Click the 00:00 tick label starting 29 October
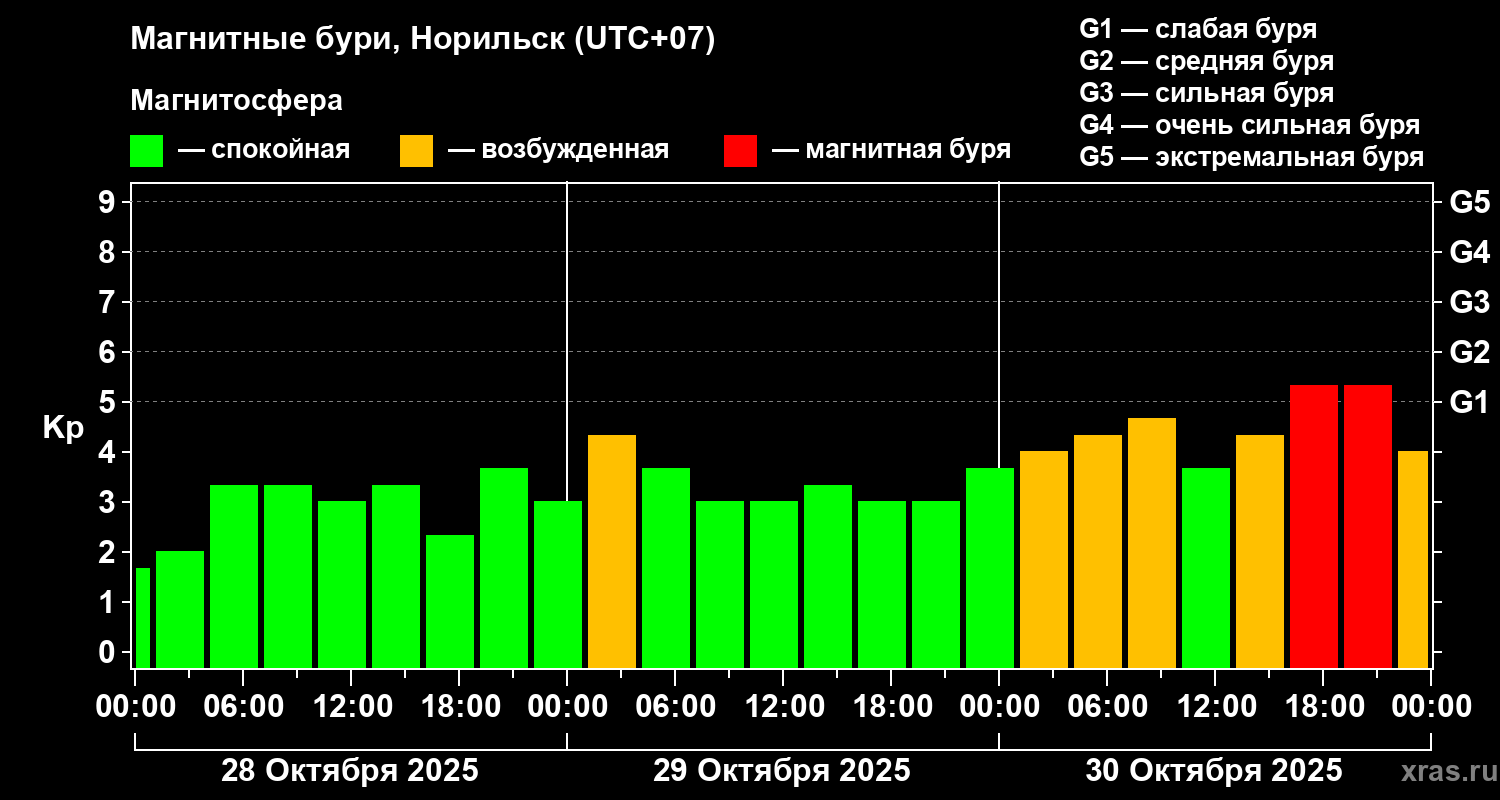Viewport: 1500px width, 800px height. click(x=567, y=706)
